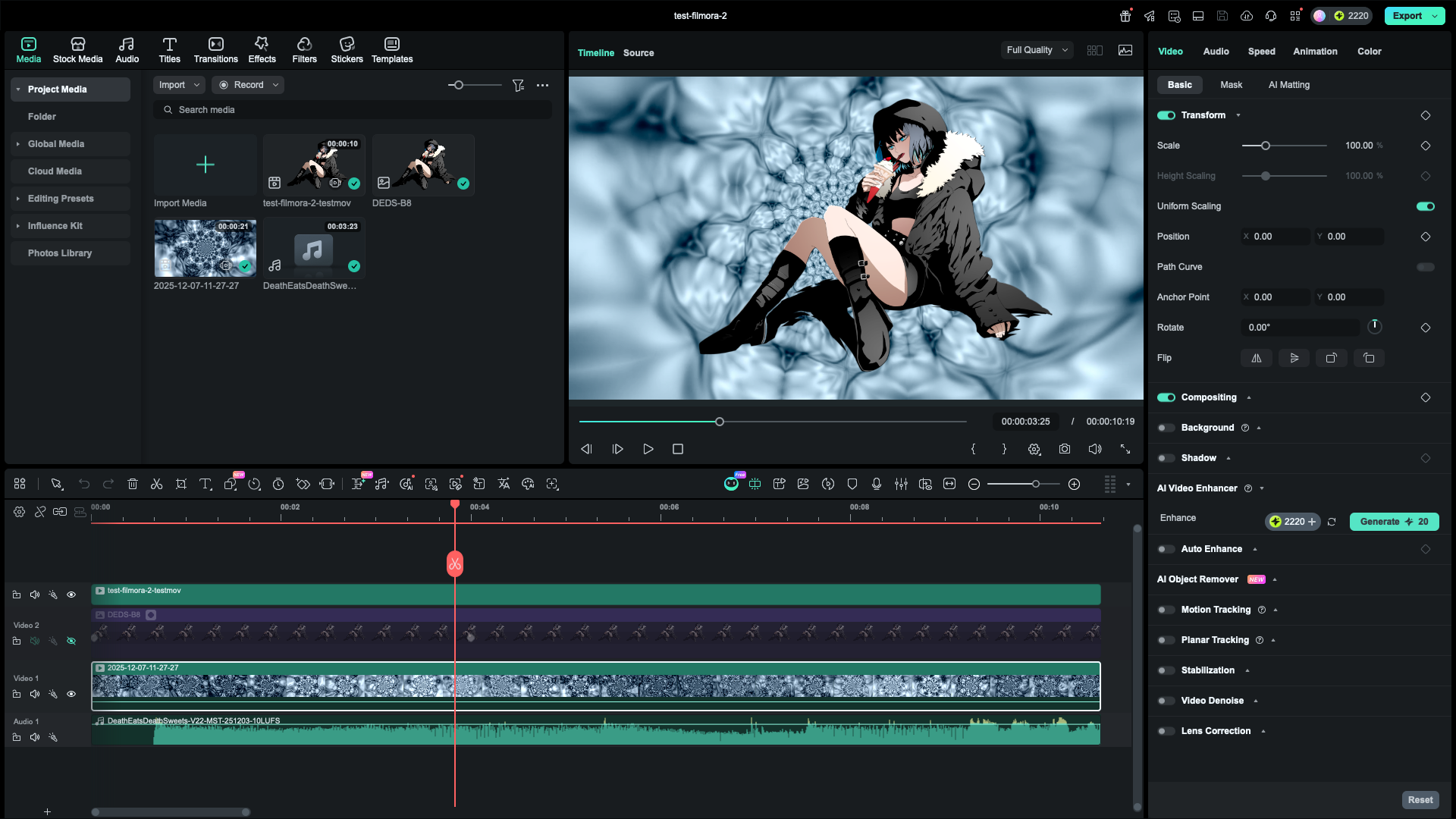The height and width of the screenshot is (819, 1456).
Task: Click the delete trash icon
Action: coord(132,484)
